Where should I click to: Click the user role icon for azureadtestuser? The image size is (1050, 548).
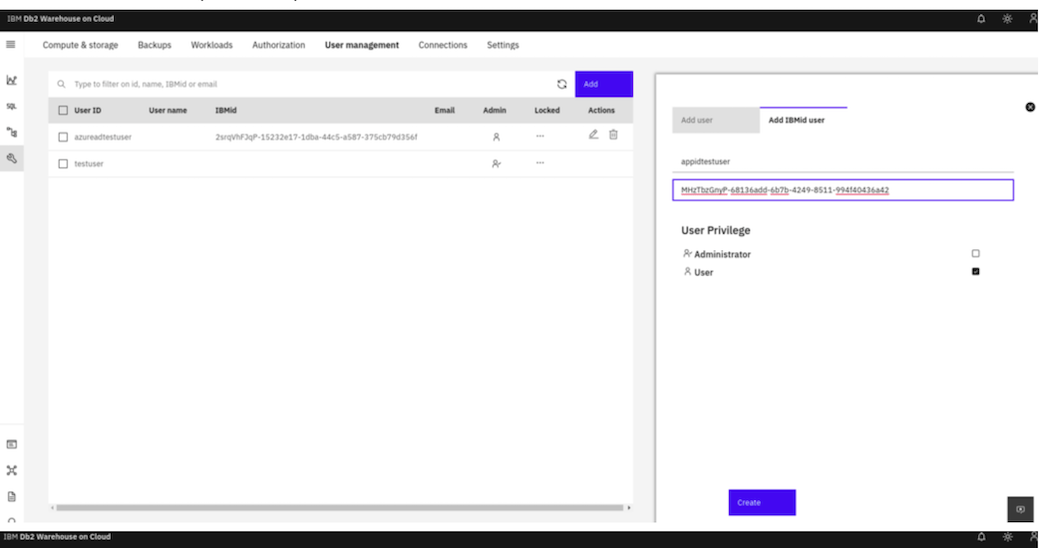496,137
